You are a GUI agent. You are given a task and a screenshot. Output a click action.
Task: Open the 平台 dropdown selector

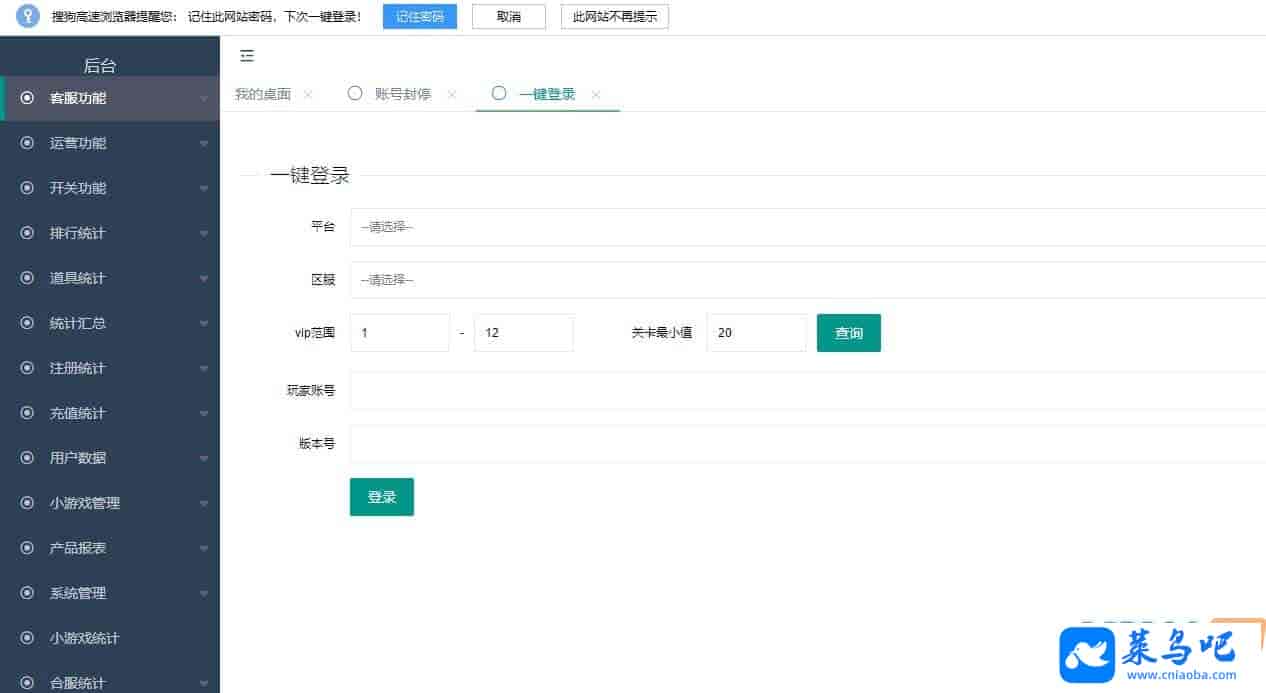806,227
